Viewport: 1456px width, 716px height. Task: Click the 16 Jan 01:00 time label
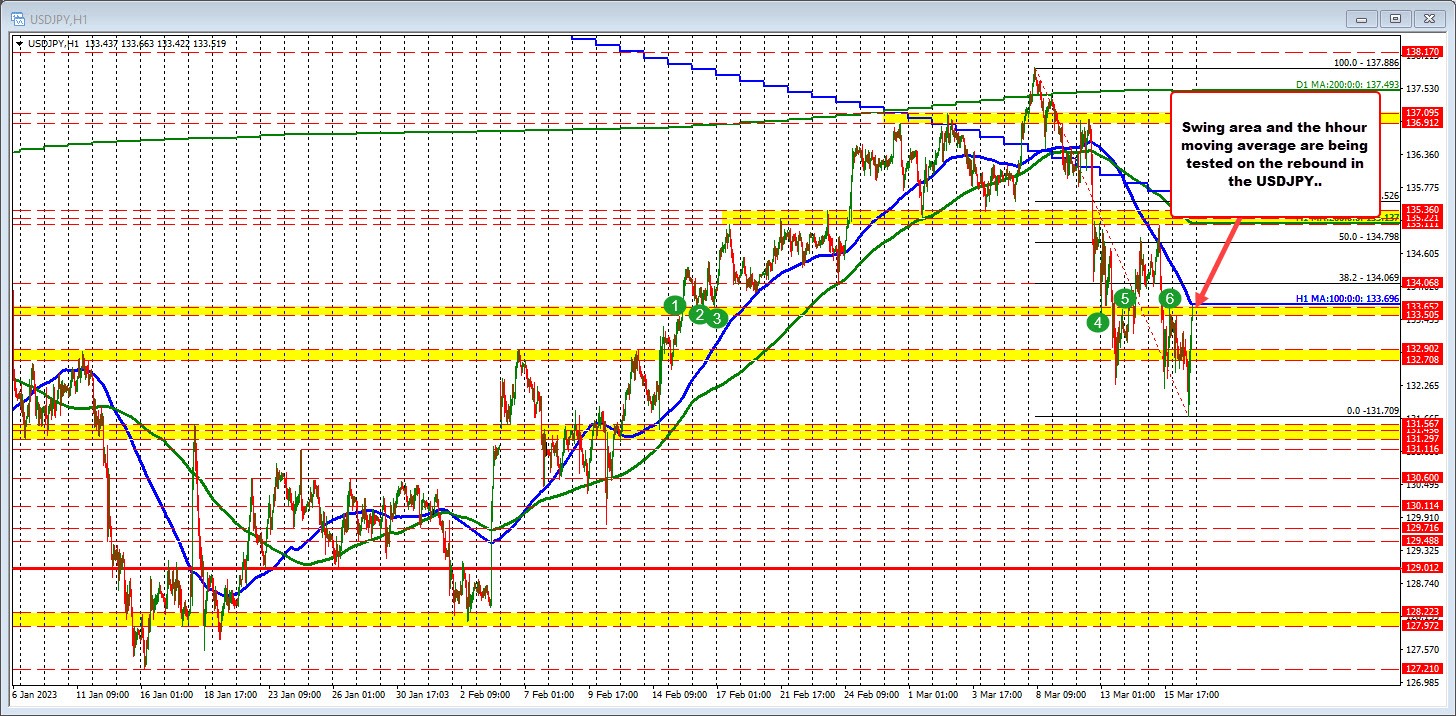[165, 693]
